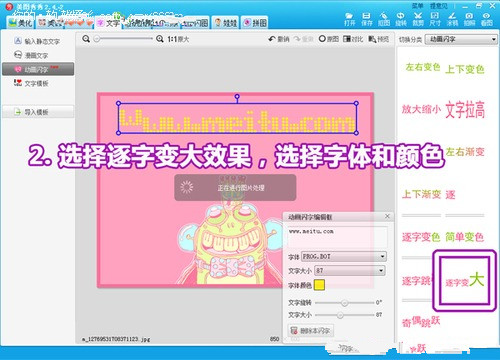
Task: Open the 文字大小 size dropdown
Action: point(350,270)
